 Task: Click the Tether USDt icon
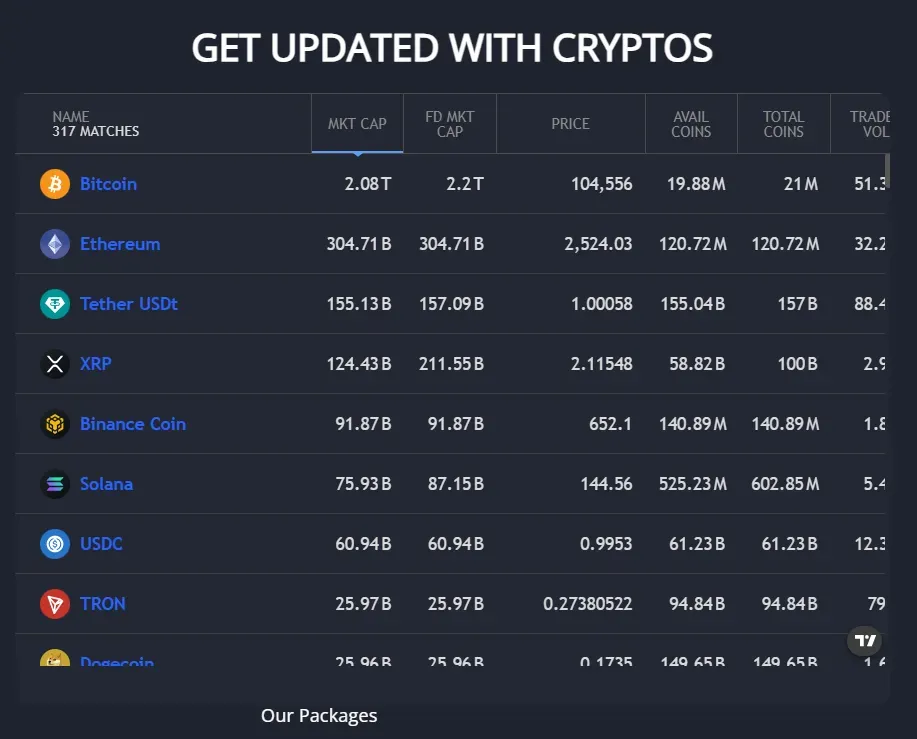coord(55,304)
